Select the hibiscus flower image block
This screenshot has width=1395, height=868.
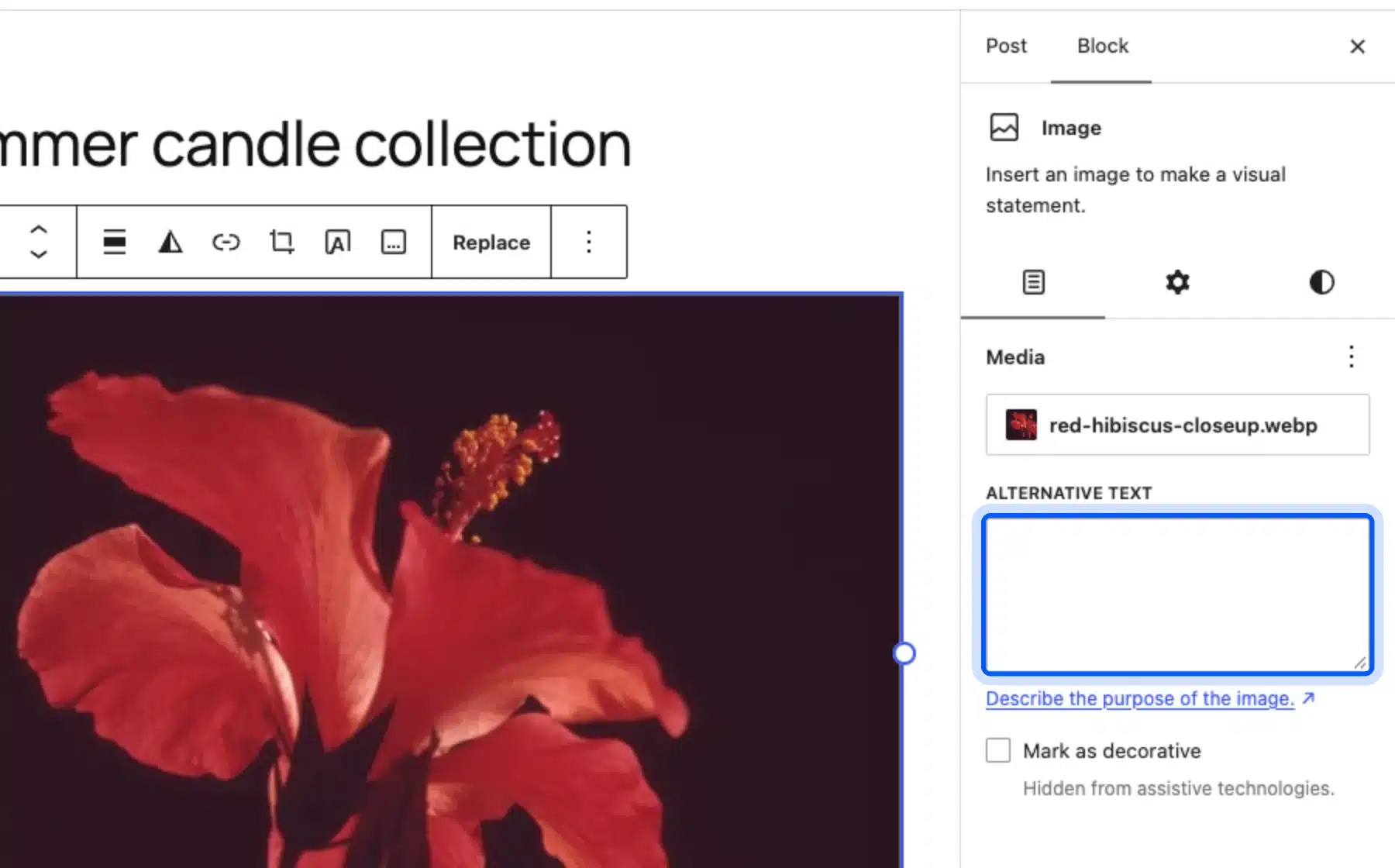coord(449,581)
